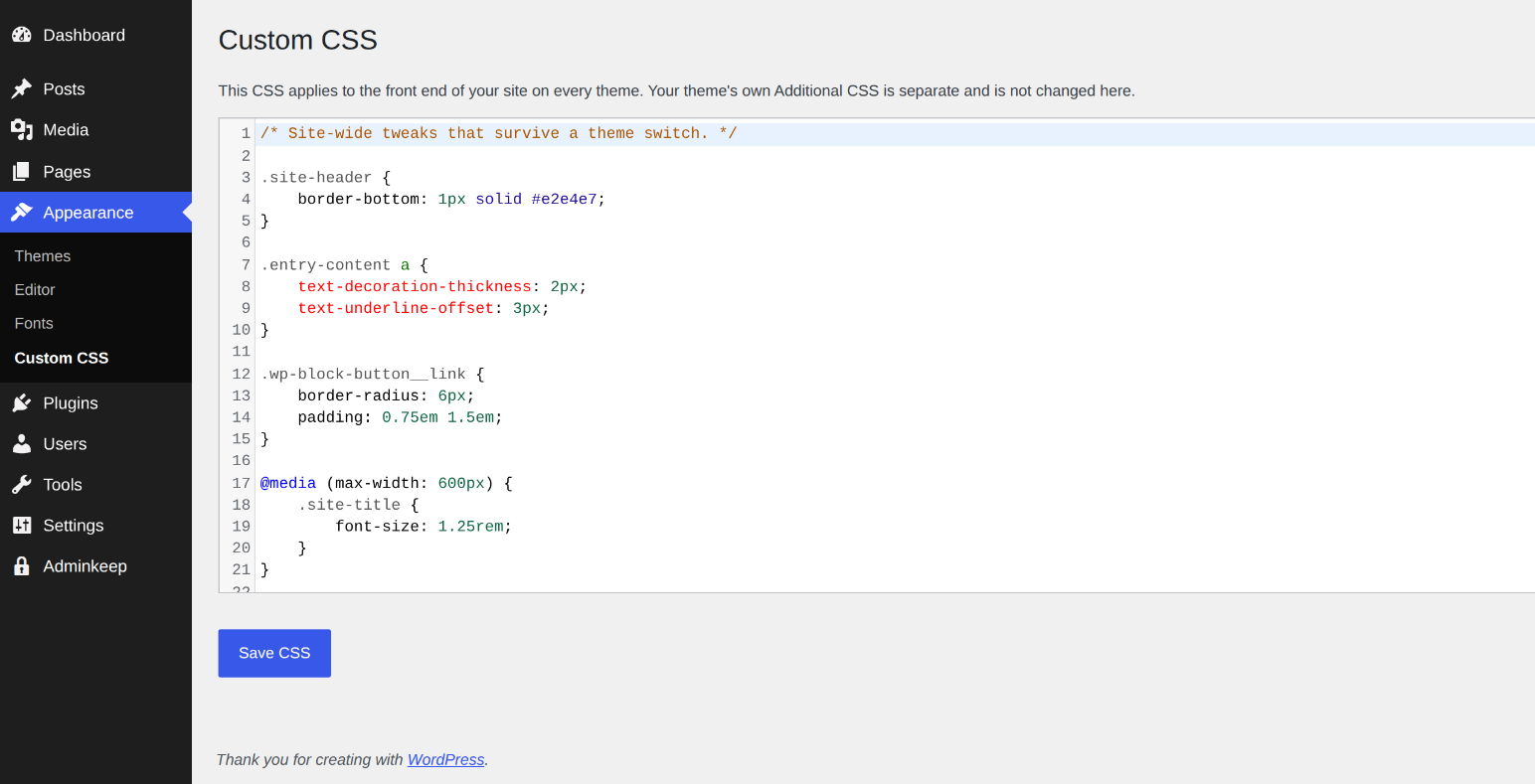Click the Adminkeep padlock icon
The height and width of the screenshot is (784, 1535).
(22, 566)
